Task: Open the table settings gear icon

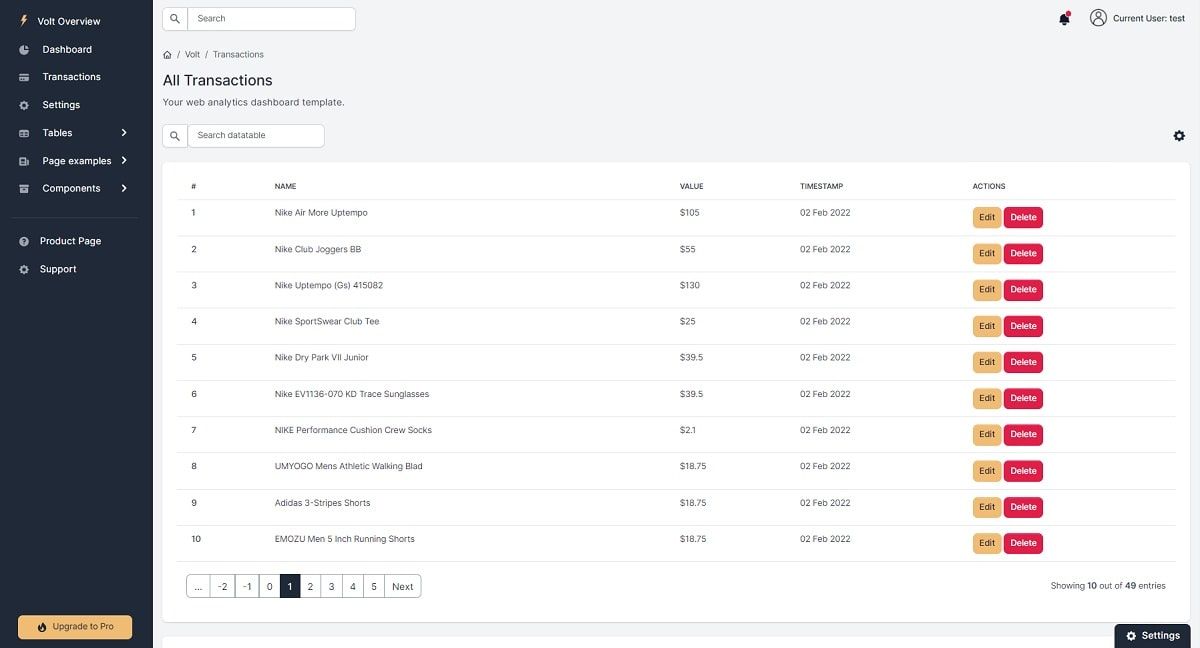Action: 1179,136
